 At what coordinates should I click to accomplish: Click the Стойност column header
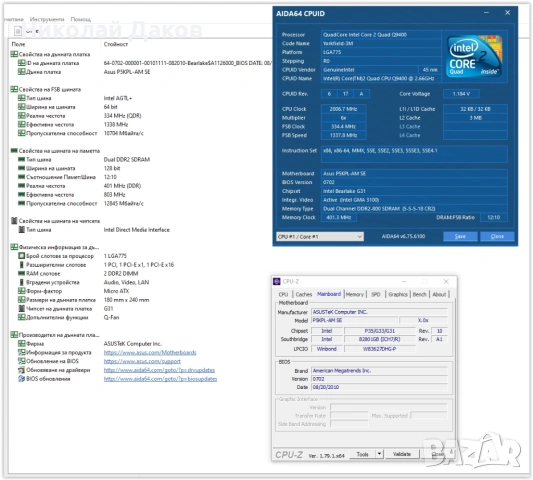pos(116,44)
